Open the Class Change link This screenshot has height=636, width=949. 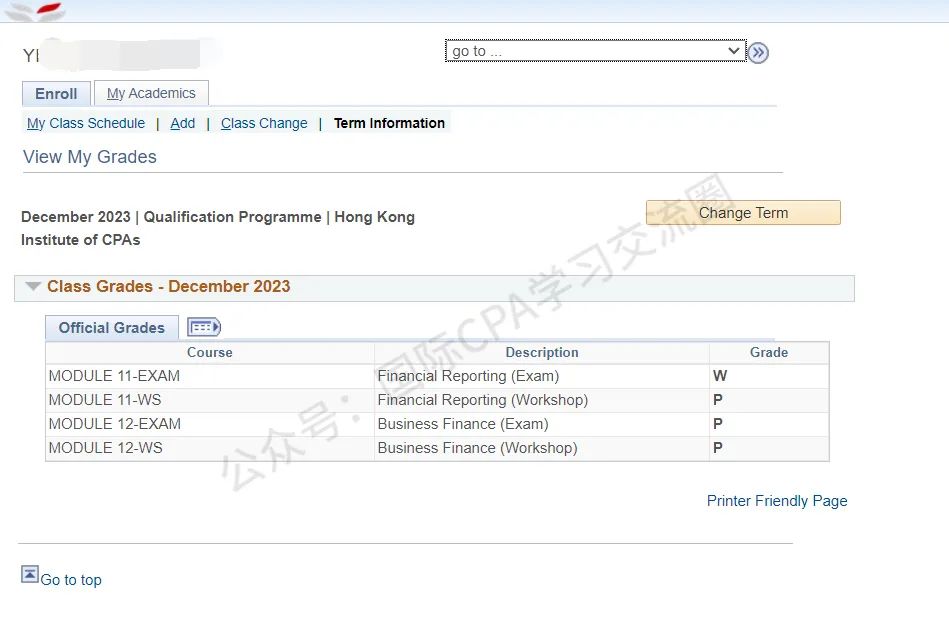coord(264,123)
